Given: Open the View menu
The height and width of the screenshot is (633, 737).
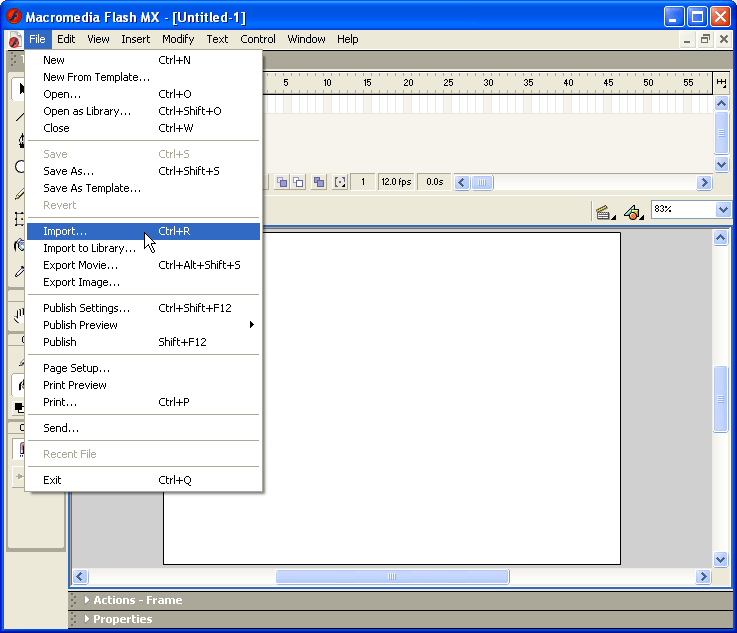Looking at the screenshot, I should click(98, 39).
